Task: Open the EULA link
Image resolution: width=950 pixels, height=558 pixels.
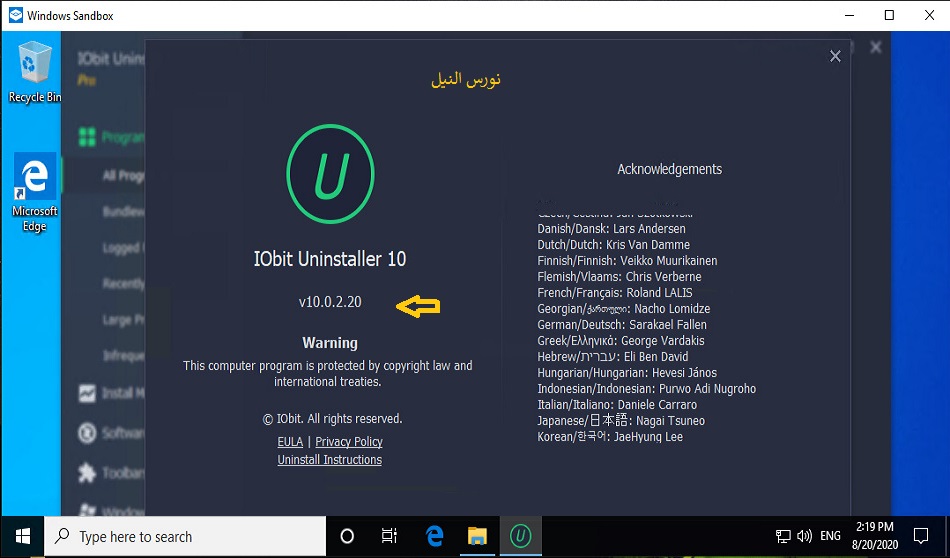Action: pyautogui.click(x=289, y=441)
